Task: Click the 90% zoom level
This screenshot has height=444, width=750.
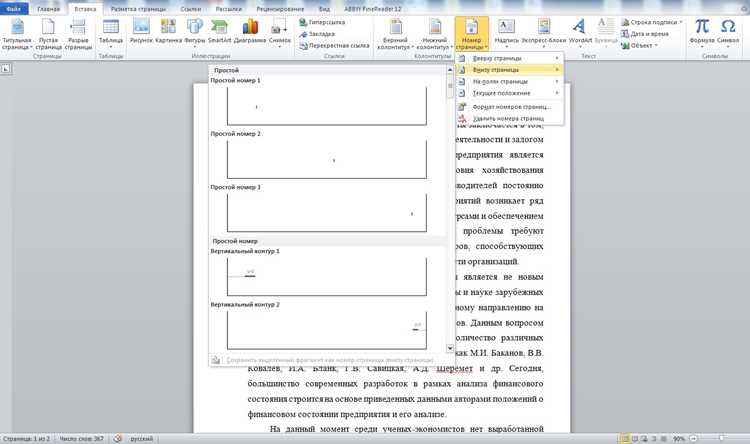Action: (679, 438)
